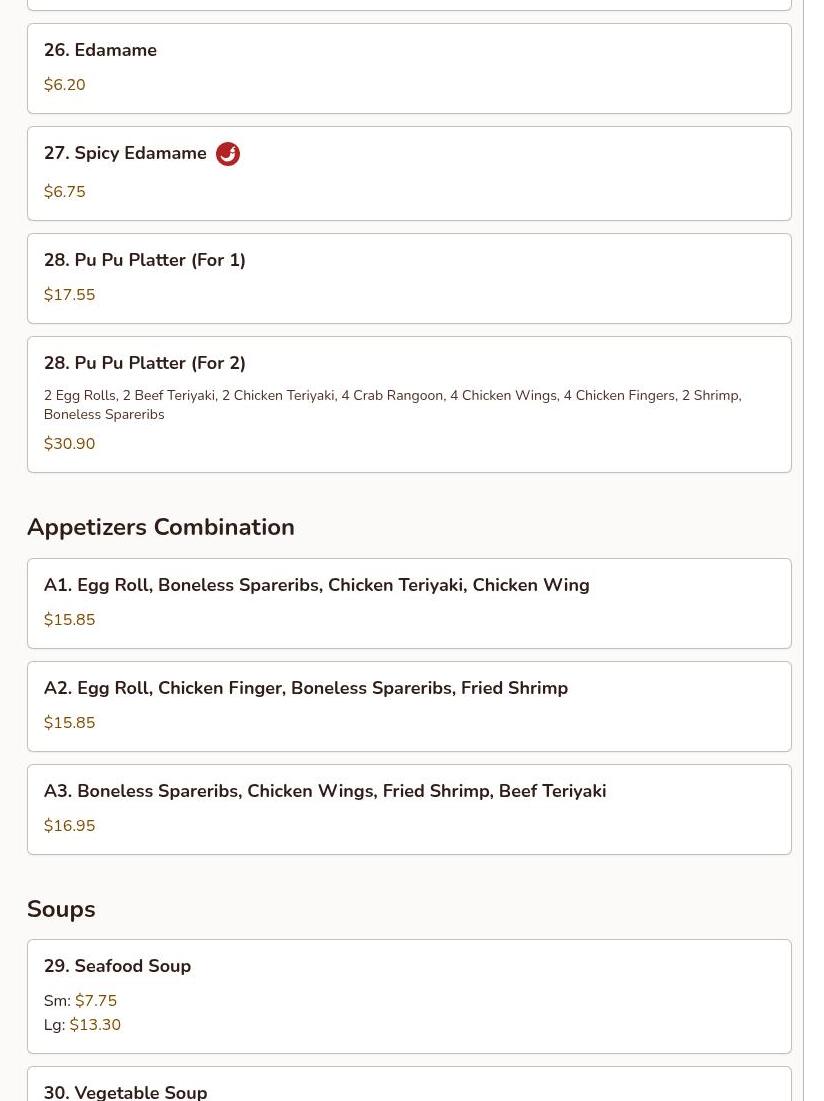Click the Soups section heading

(61, 909)
